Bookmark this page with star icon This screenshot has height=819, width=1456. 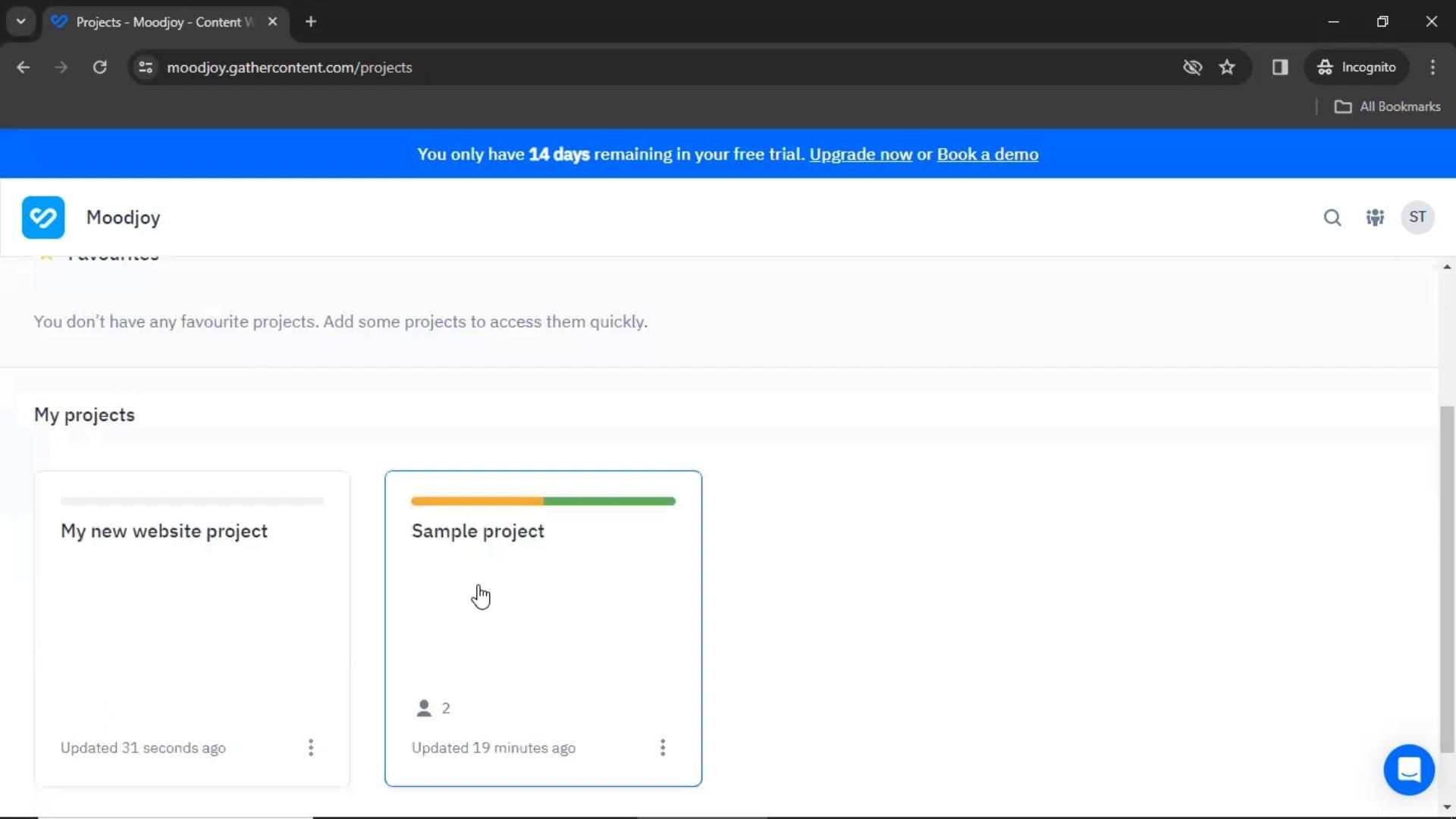click(x=1227, y=67)
